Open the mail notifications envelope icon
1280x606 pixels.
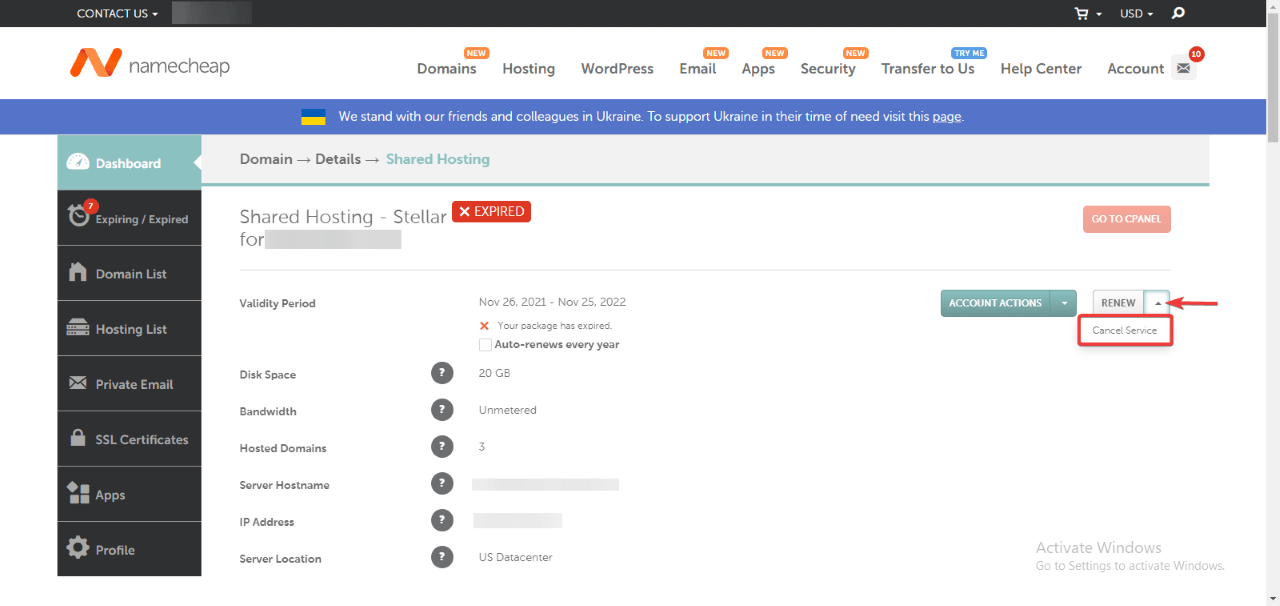coord(1184,69)
